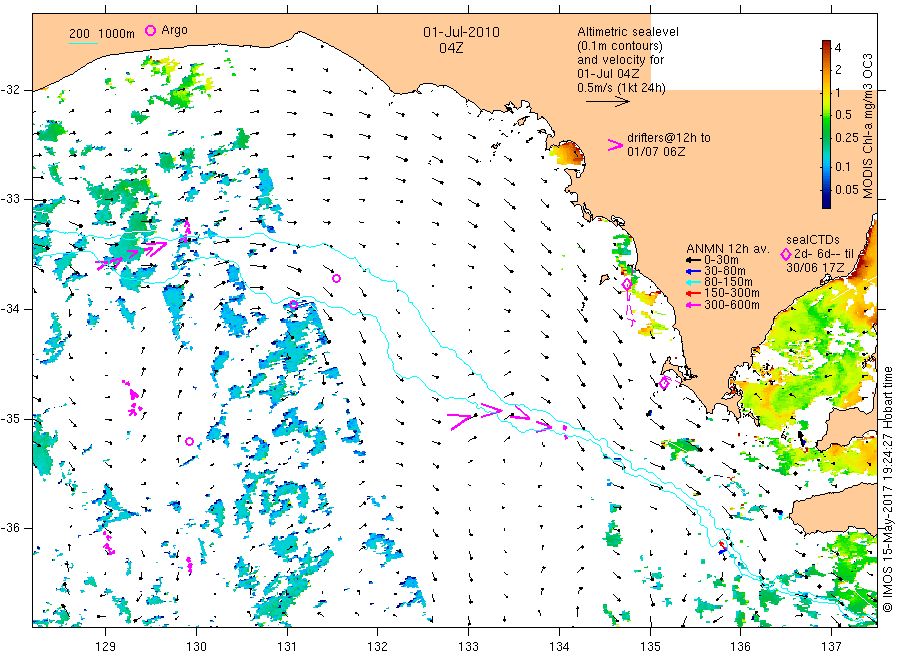Click the longitude axis label 135
The height and width of the screenshot is (660, 900).
650,647
